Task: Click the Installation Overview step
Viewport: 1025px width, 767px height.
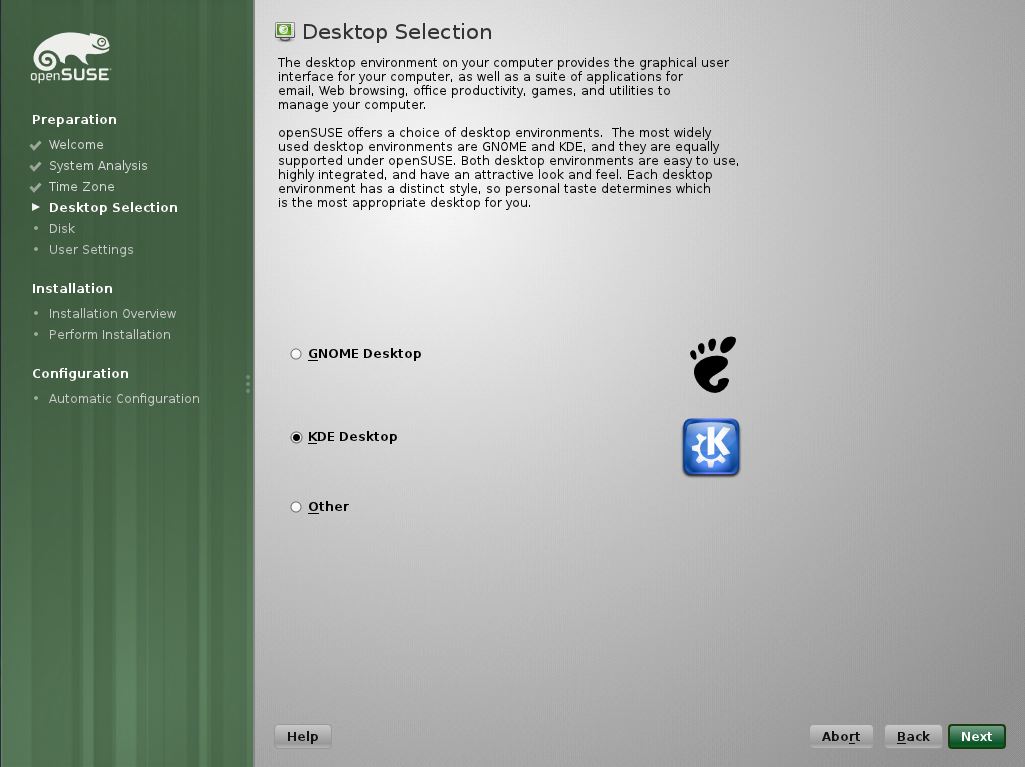Action: [112, 313]
